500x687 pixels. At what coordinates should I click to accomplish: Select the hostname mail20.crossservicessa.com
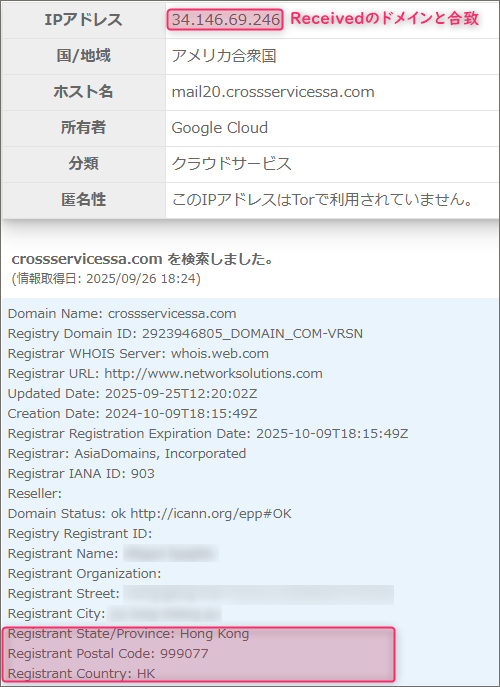[x=273, y=92]
